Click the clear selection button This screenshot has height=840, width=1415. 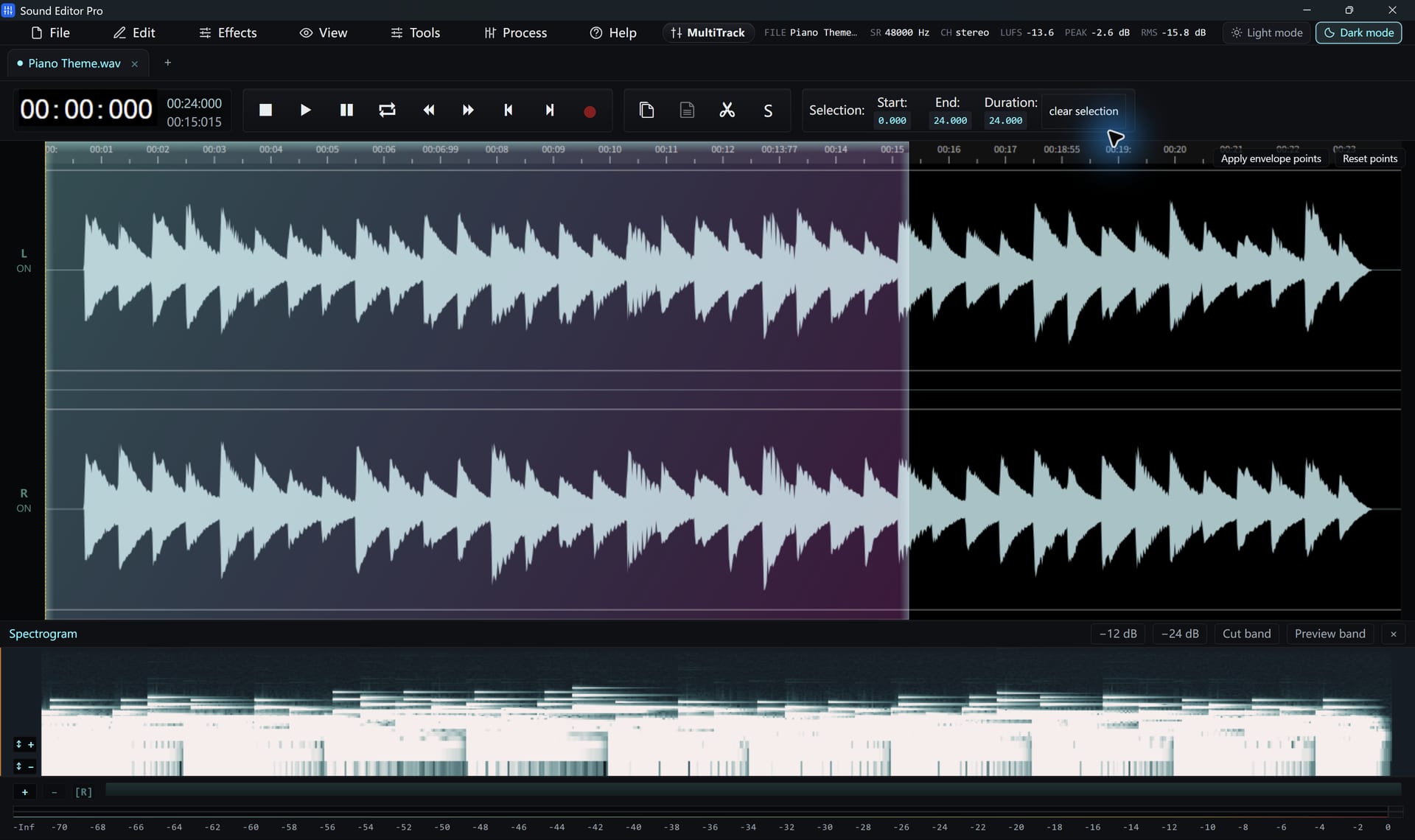pyautogui.click(x=1083, y=111)
